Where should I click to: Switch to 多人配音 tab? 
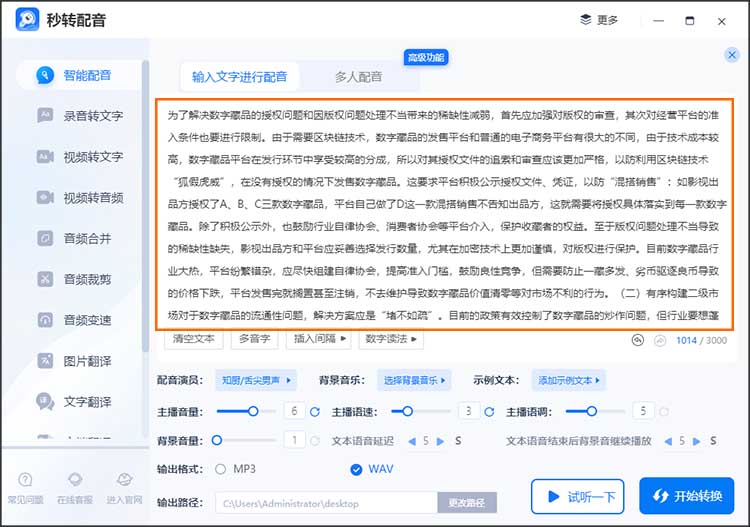click(358, 77)
